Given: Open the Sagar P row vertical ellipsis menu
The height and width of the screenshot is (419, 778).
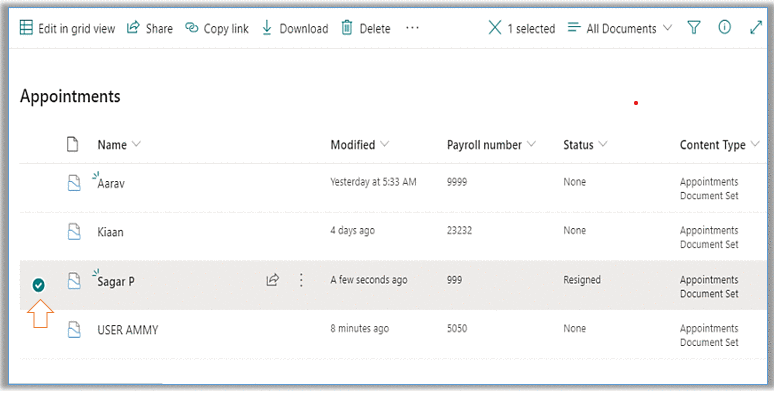Looking at the screenshot, I should point(301,280).
